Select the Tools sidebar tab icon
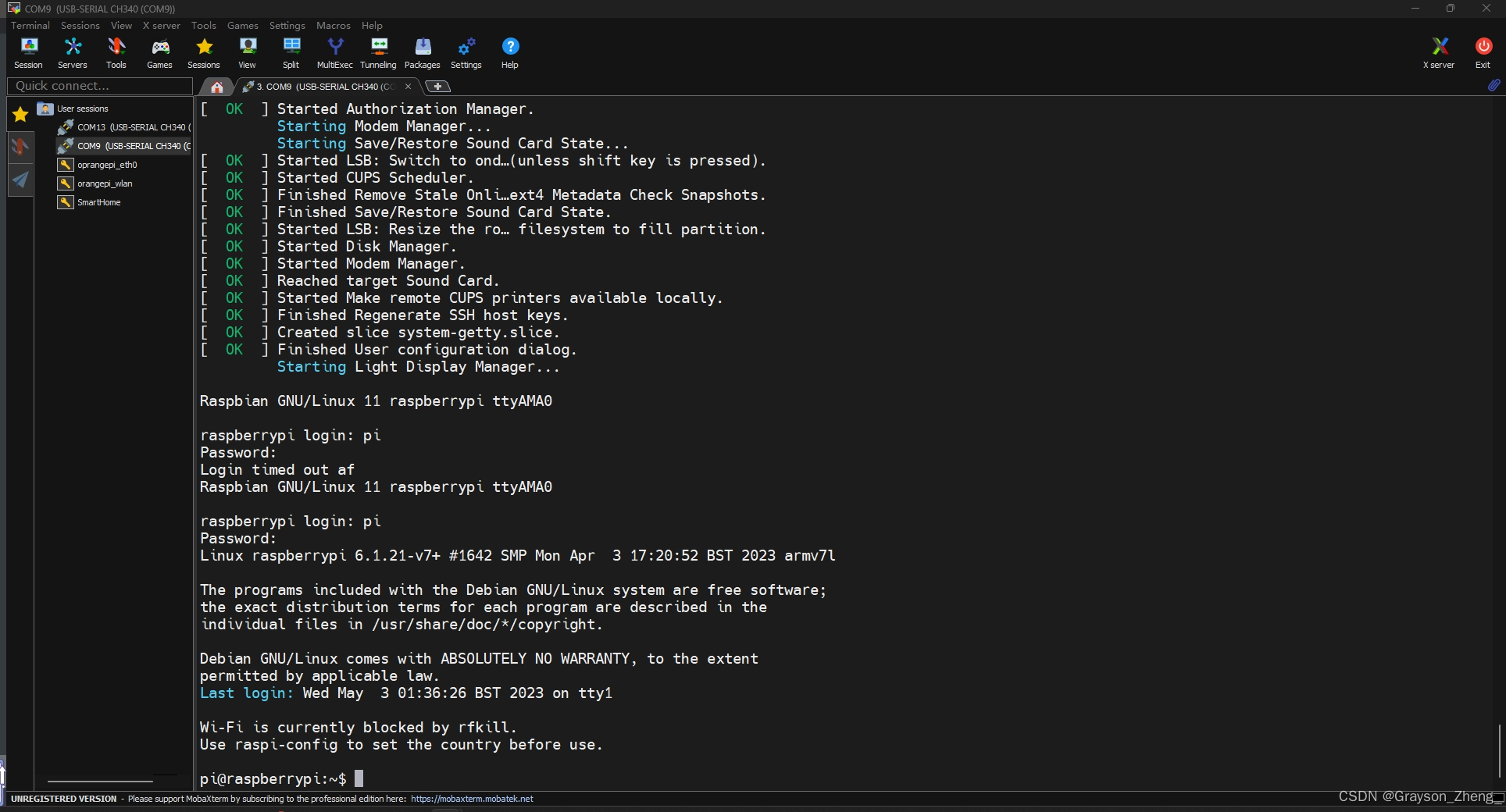 coord(20,147)
